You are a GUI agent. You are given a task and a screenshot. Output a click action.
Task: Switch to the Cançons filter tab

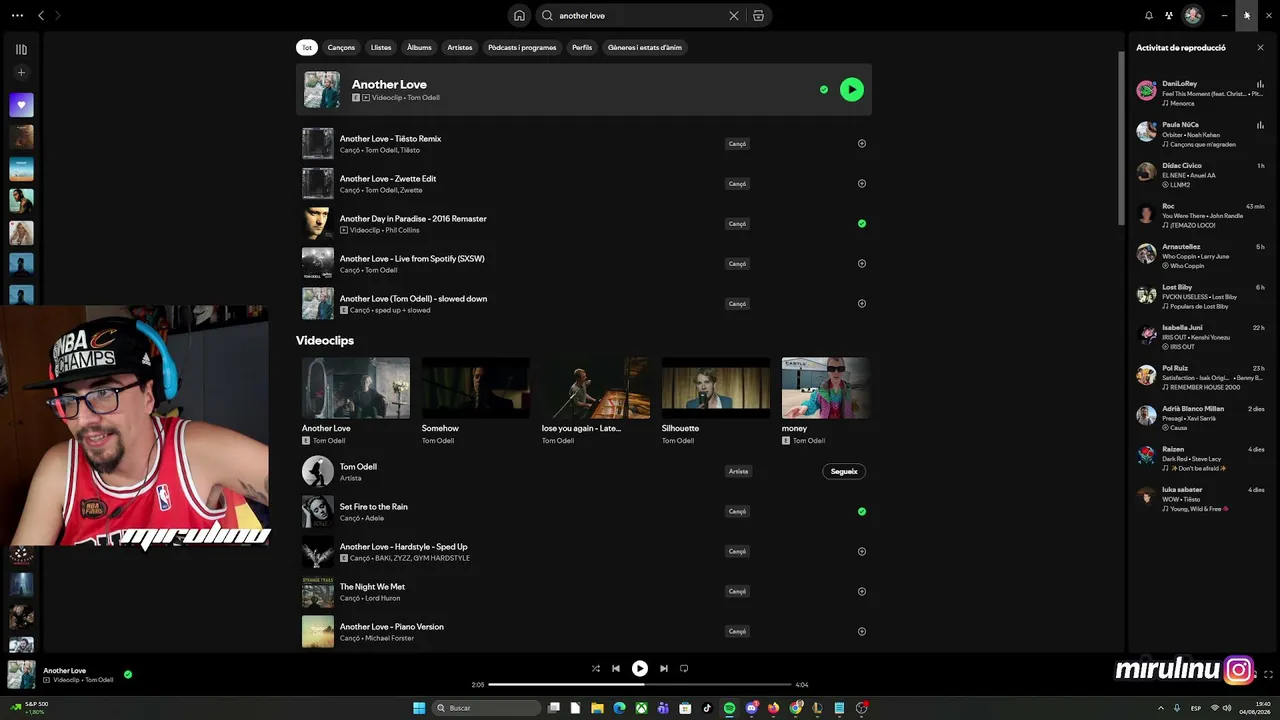(x=341, y=48)
